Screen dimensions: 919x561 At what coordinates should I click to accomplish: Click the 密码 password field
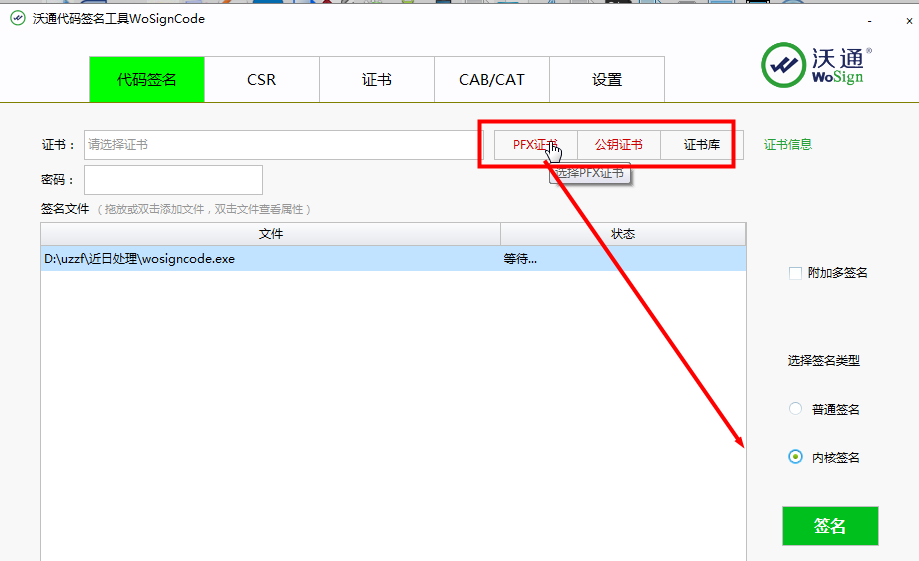tap(173, 180)
